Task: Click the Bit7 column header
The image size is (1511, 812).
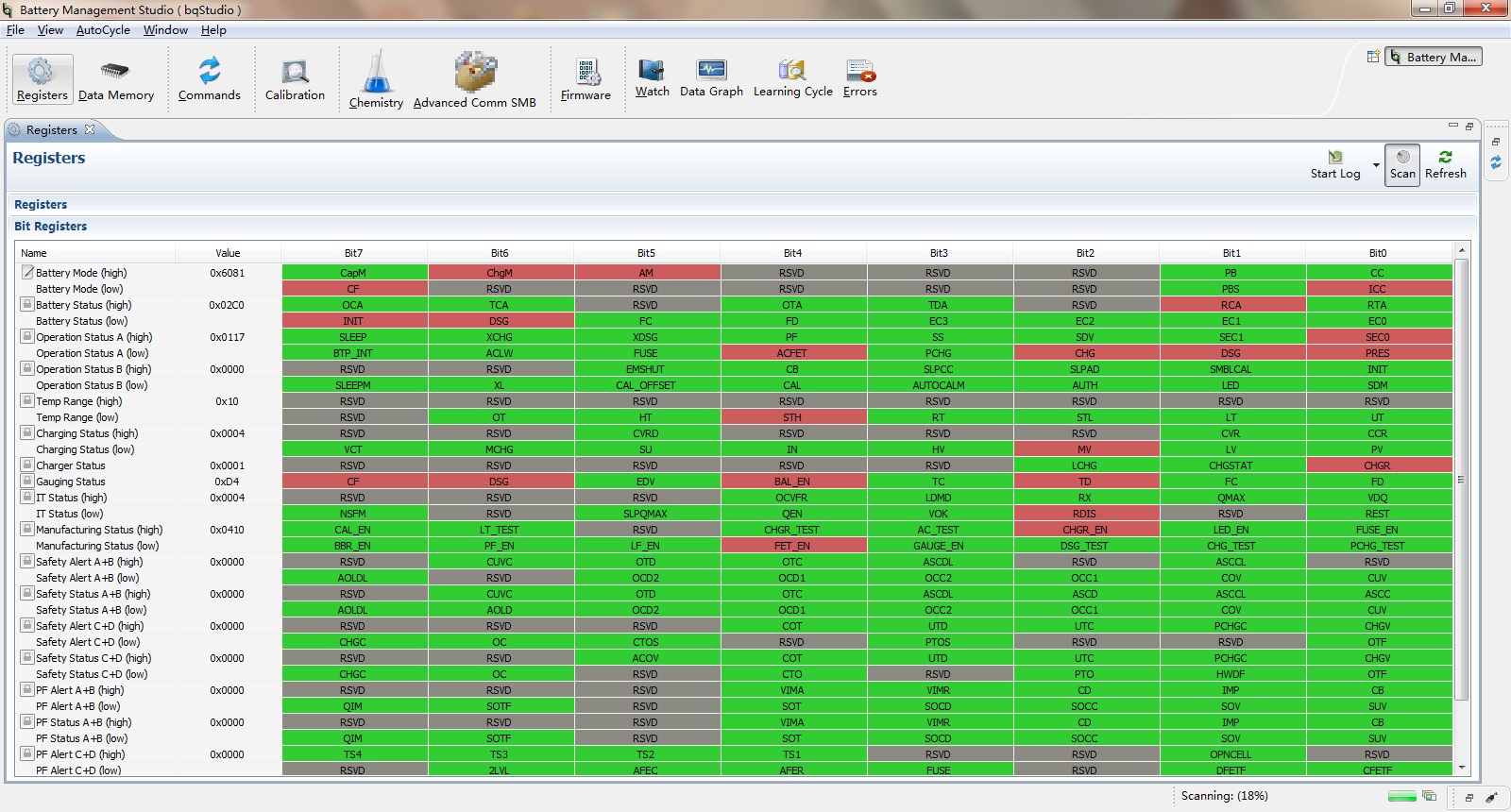Action: pyautogui.click(x=353, y=252)
